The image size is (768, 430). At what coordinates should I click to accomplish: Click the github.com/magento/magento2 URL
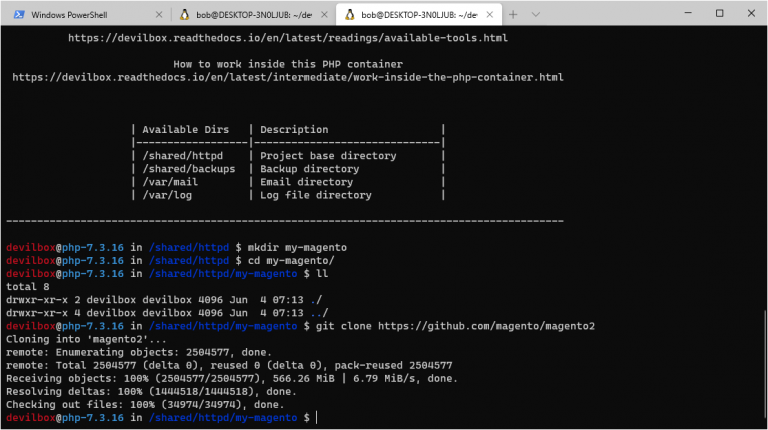(487, 325)
